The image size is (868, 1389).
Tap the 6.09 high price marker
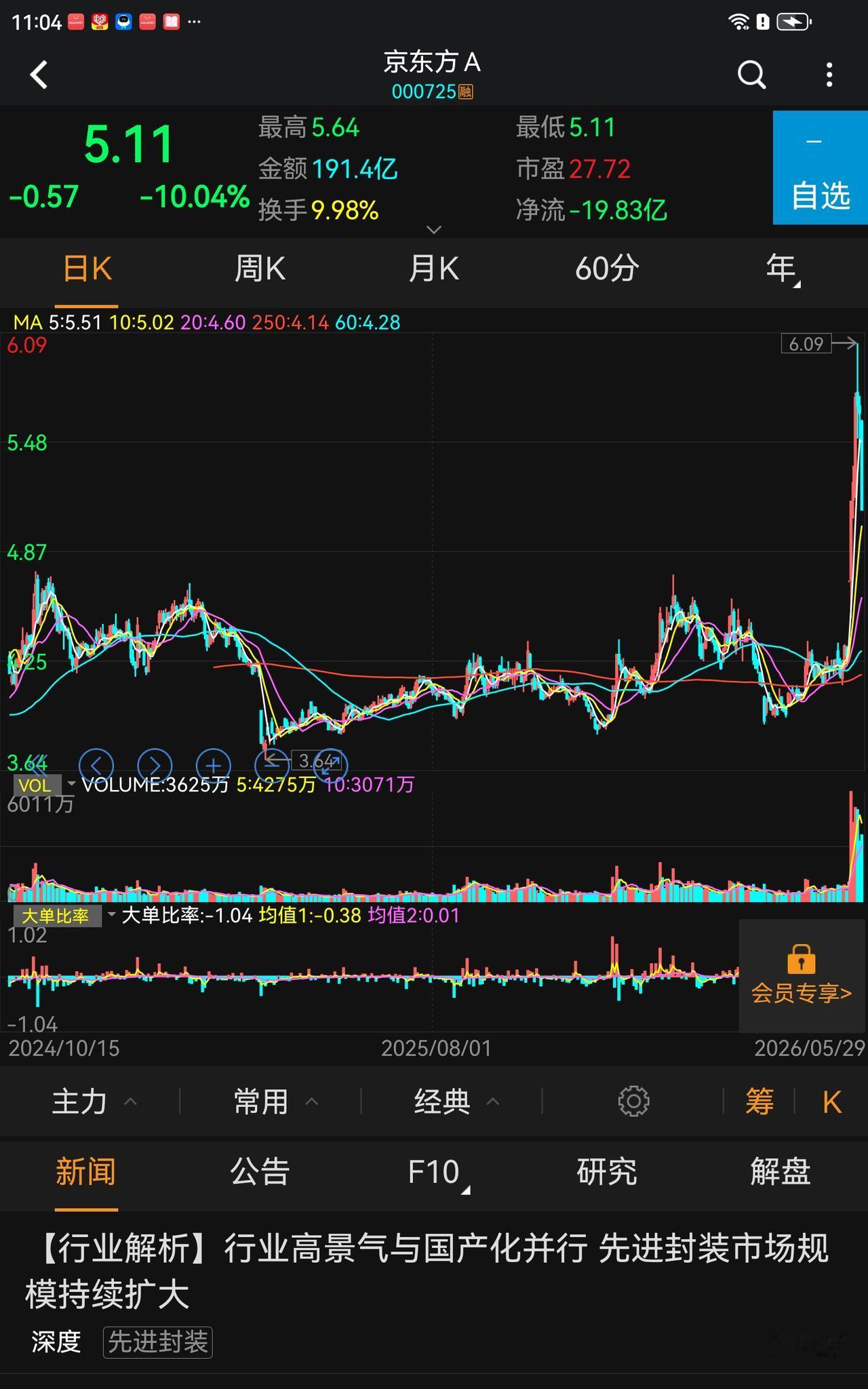pyautogui.click(x=806, y=344)
